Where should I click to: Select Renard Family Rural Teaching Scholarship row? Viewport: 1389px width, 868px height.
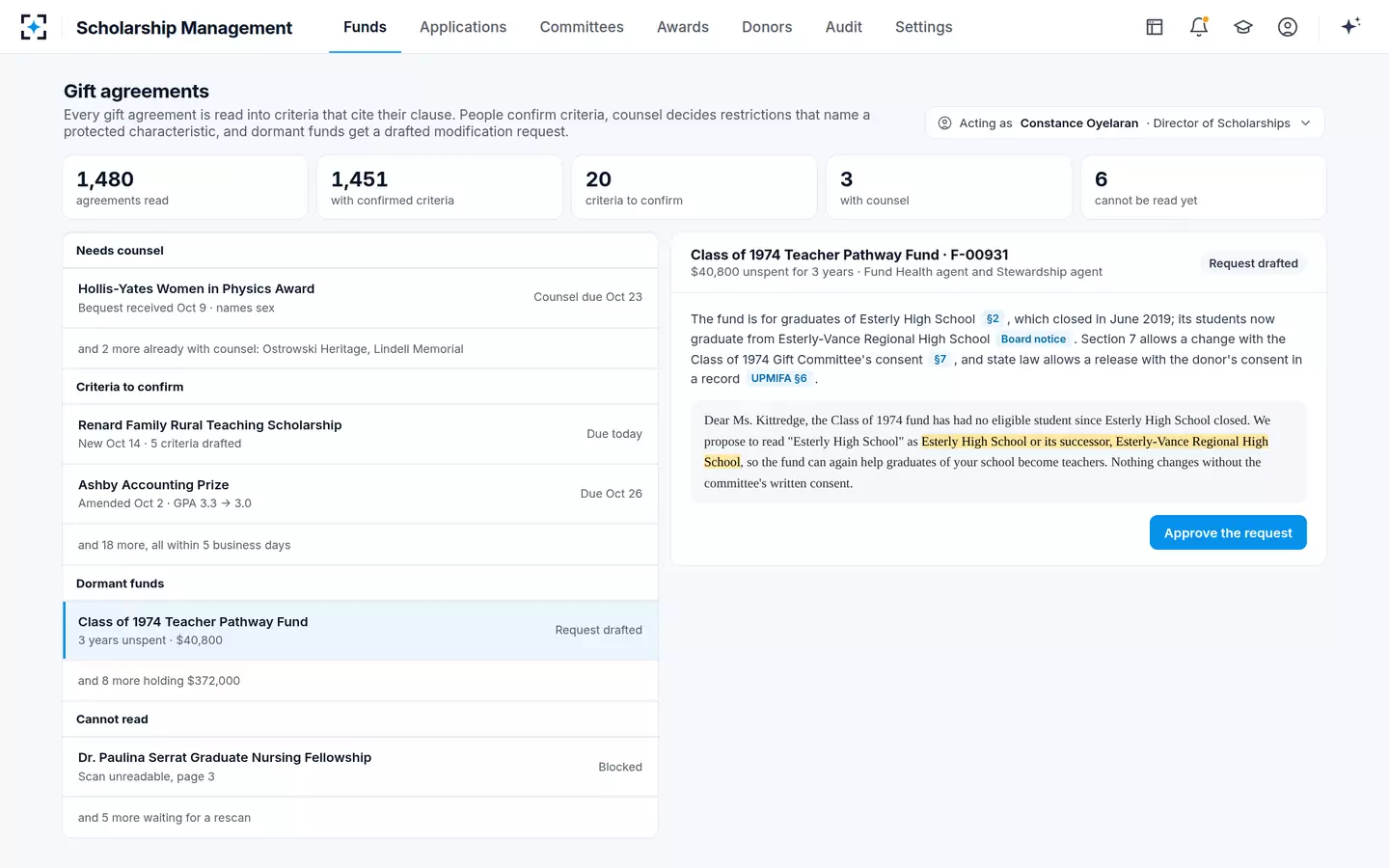click(x=360, y=434)
